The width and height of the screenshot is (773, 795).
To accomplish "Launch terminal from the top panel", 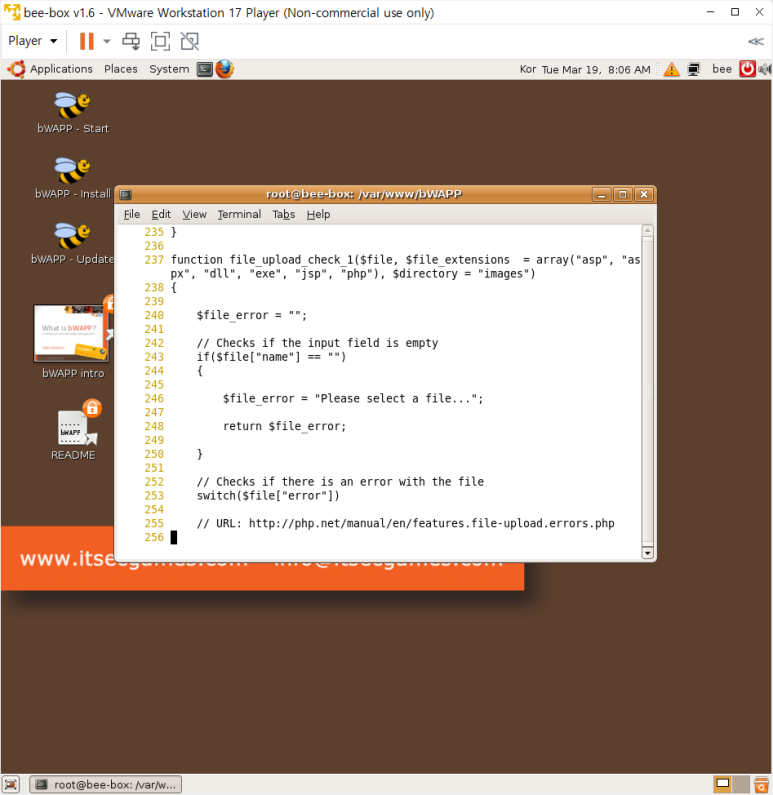I will click(205, 69).
